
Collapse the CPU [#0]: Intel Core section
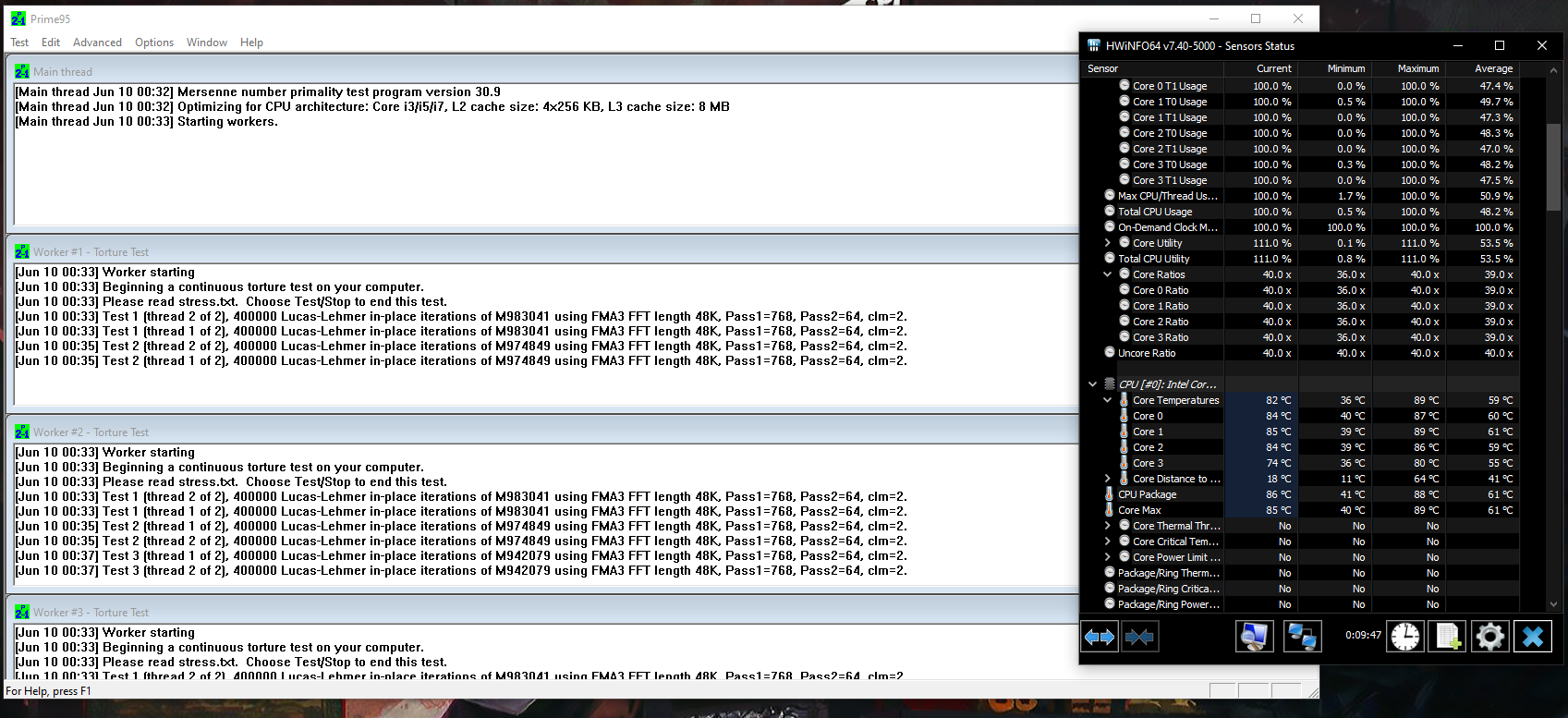point(1093,384)
